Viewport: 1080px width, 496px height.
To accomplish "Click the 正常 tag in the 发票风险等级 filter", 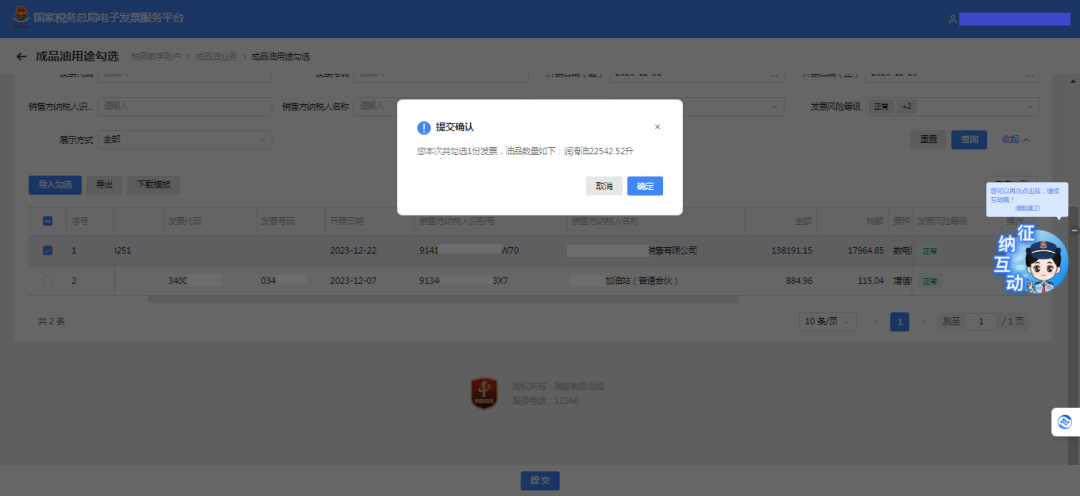I will pyautogui.click(x=882, y=107).
